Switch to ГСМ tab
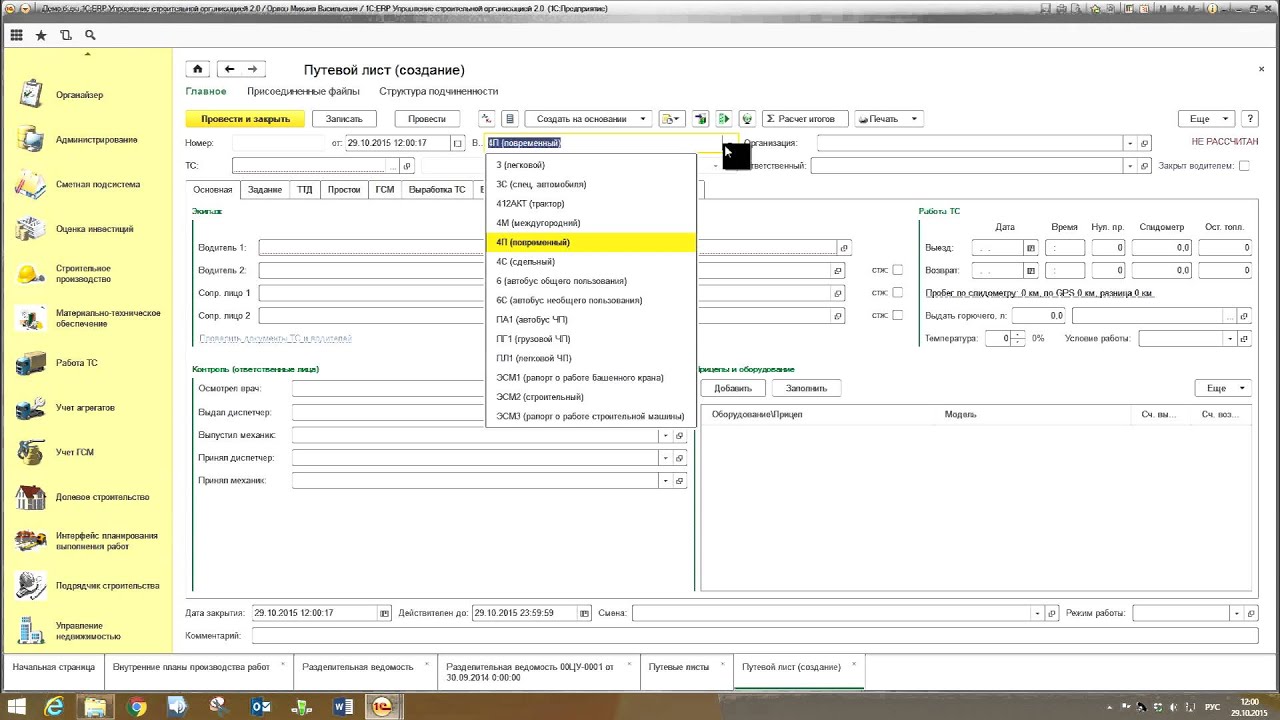Screen dimensions: 1280x720 pyautogui.click(x=384, y=189)
